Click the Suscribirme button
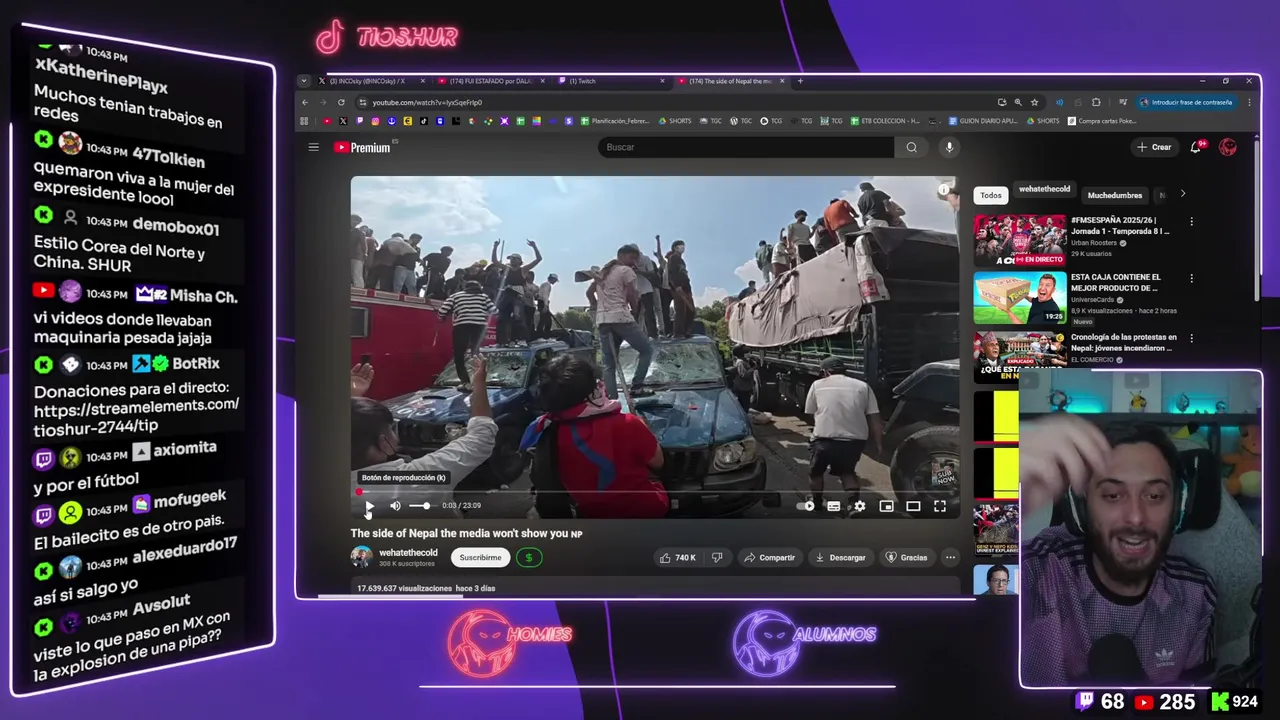1280x720 pixels. 480,557
